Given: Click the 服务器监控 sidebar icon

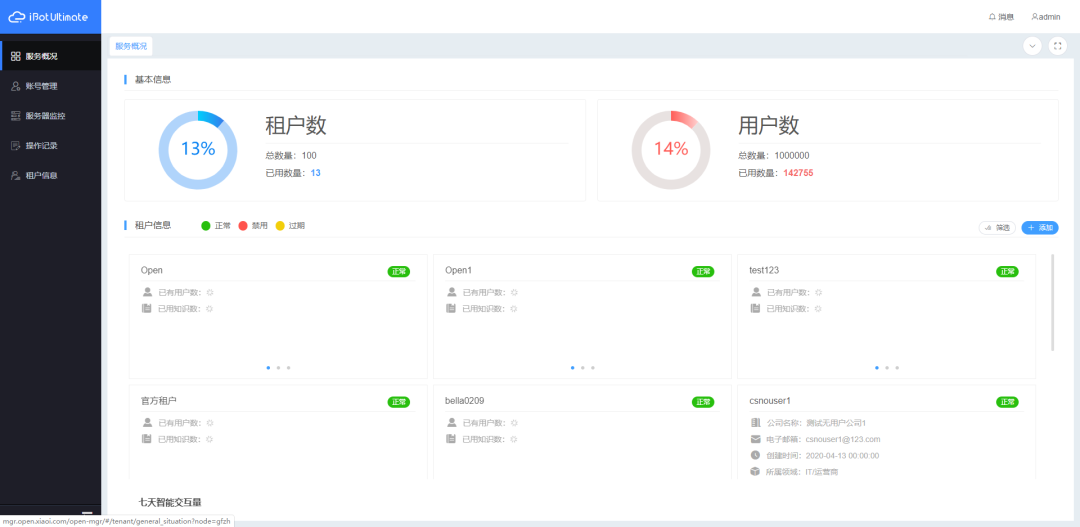Looking at the screenshot, I should click(15, 116).
